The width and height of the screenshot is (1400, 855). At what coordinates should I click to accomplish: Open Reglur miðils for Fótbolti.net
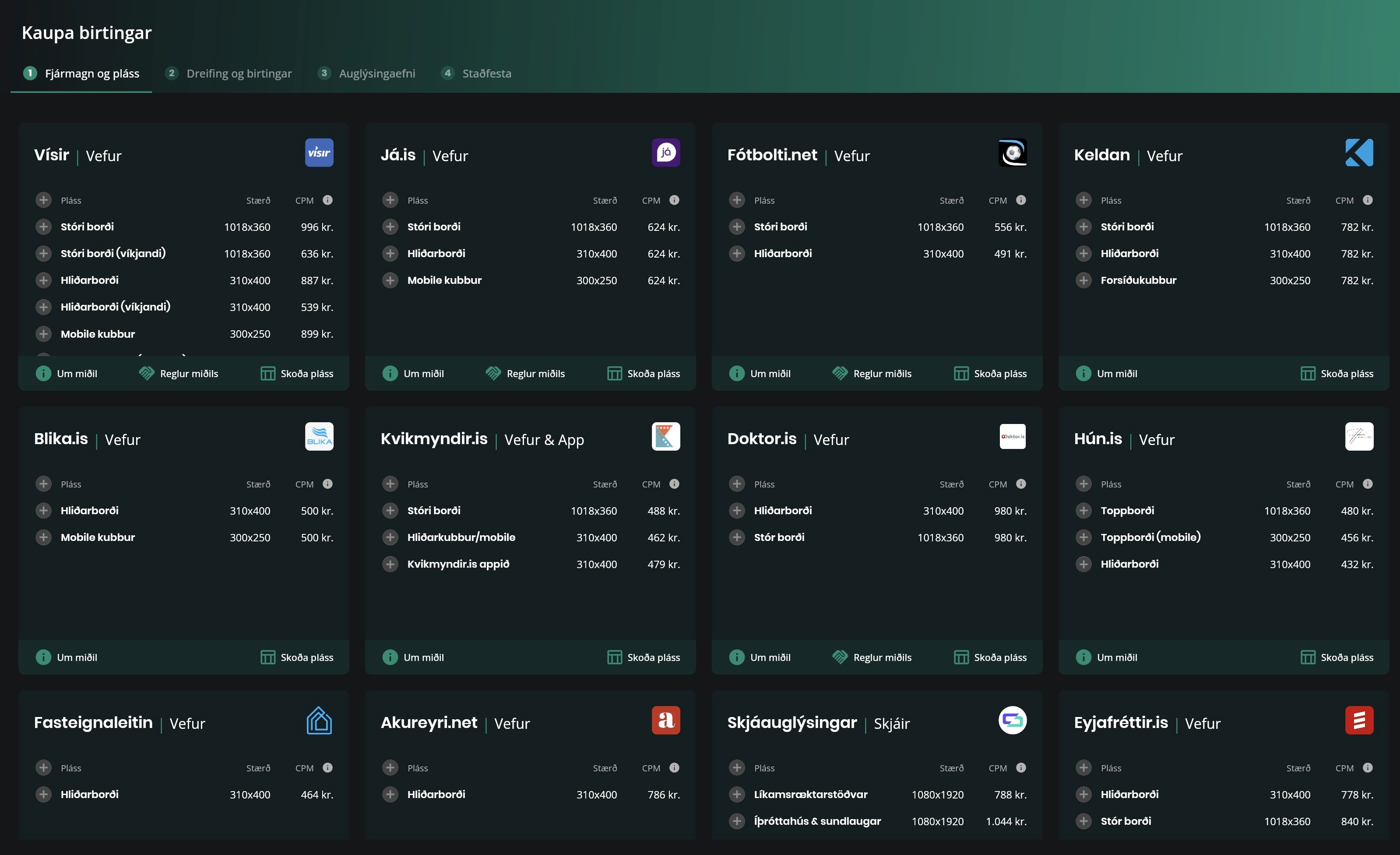[x=872, y=373]
